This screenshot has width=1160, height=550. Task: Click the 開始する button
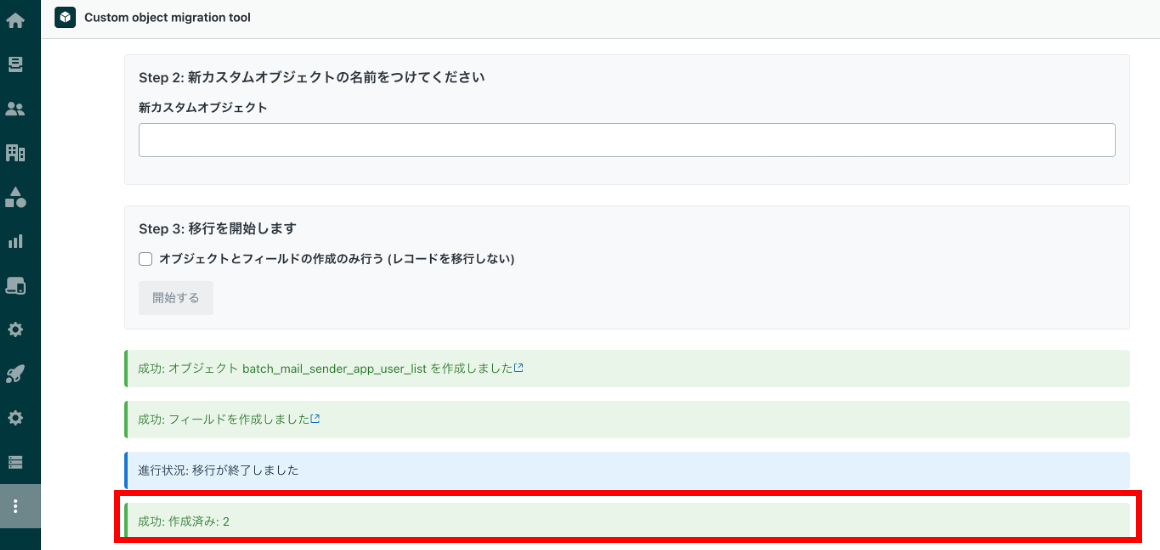176,298
